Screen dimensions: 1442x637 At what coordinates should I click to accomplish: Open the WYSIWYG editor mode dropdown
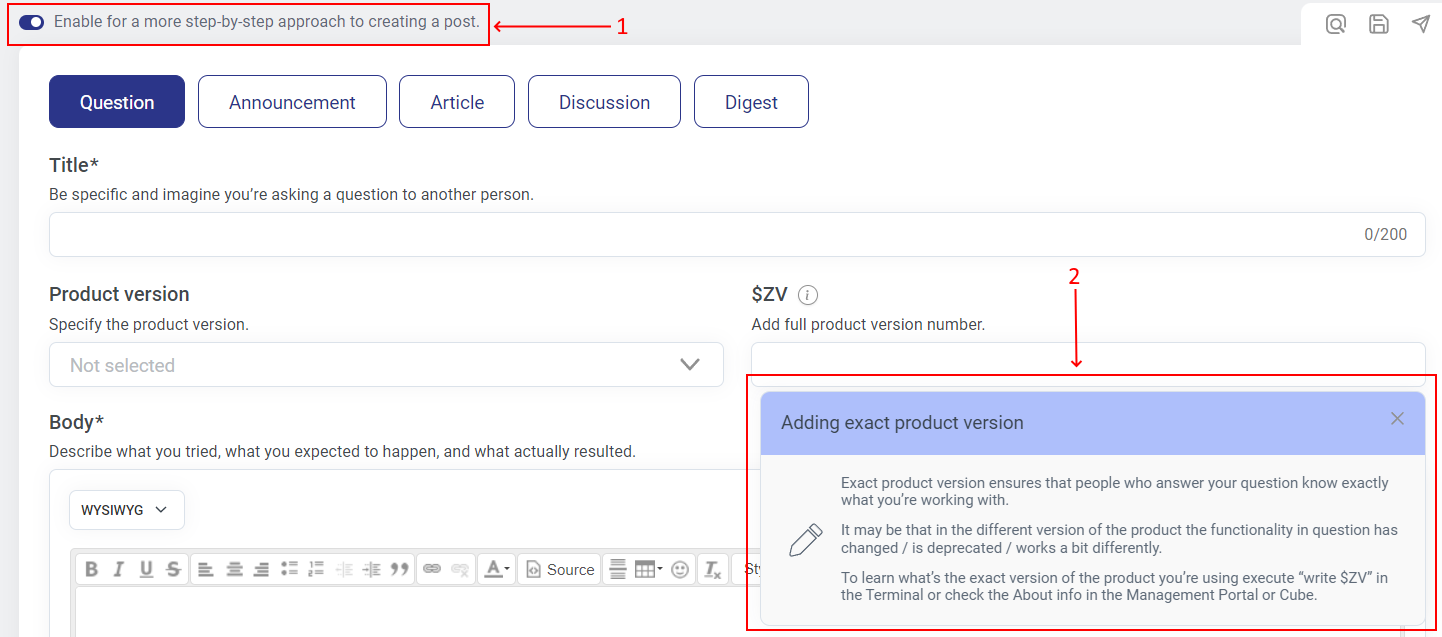(126, 510)
